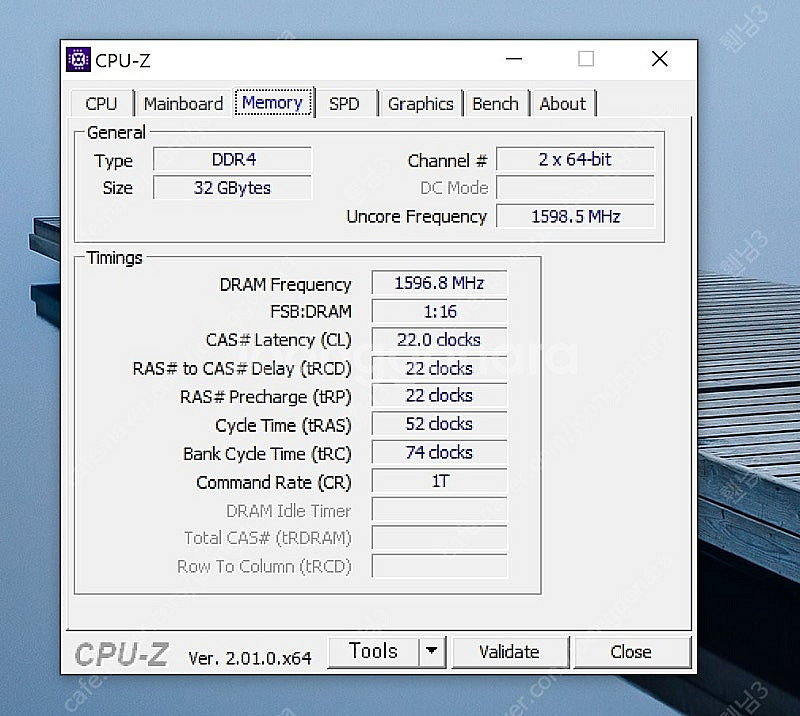
Task: Click the CPU-Z window title text
Action: pos(122,61)
